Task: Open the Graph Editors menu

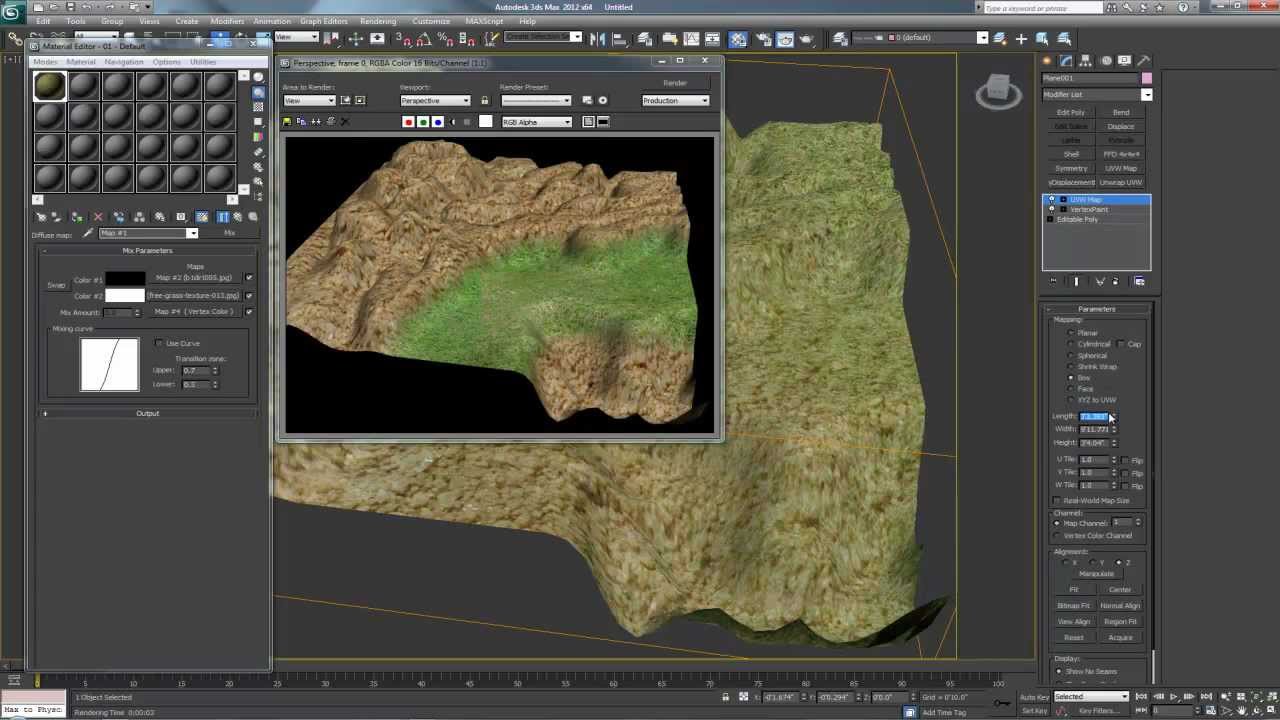Action: click(324, 21)
